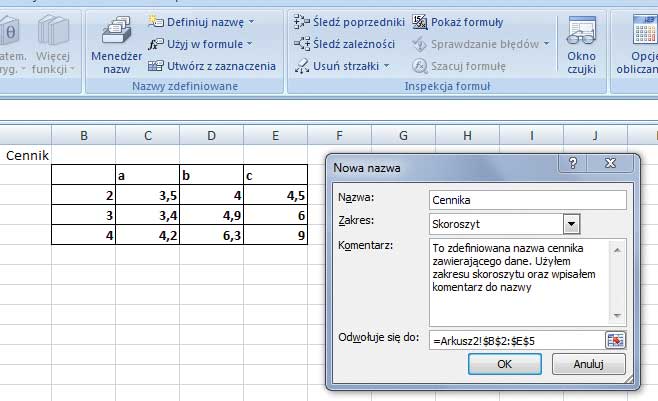Open the Zakres dropdown arrow
658x401 pixels.
point(571,224)
